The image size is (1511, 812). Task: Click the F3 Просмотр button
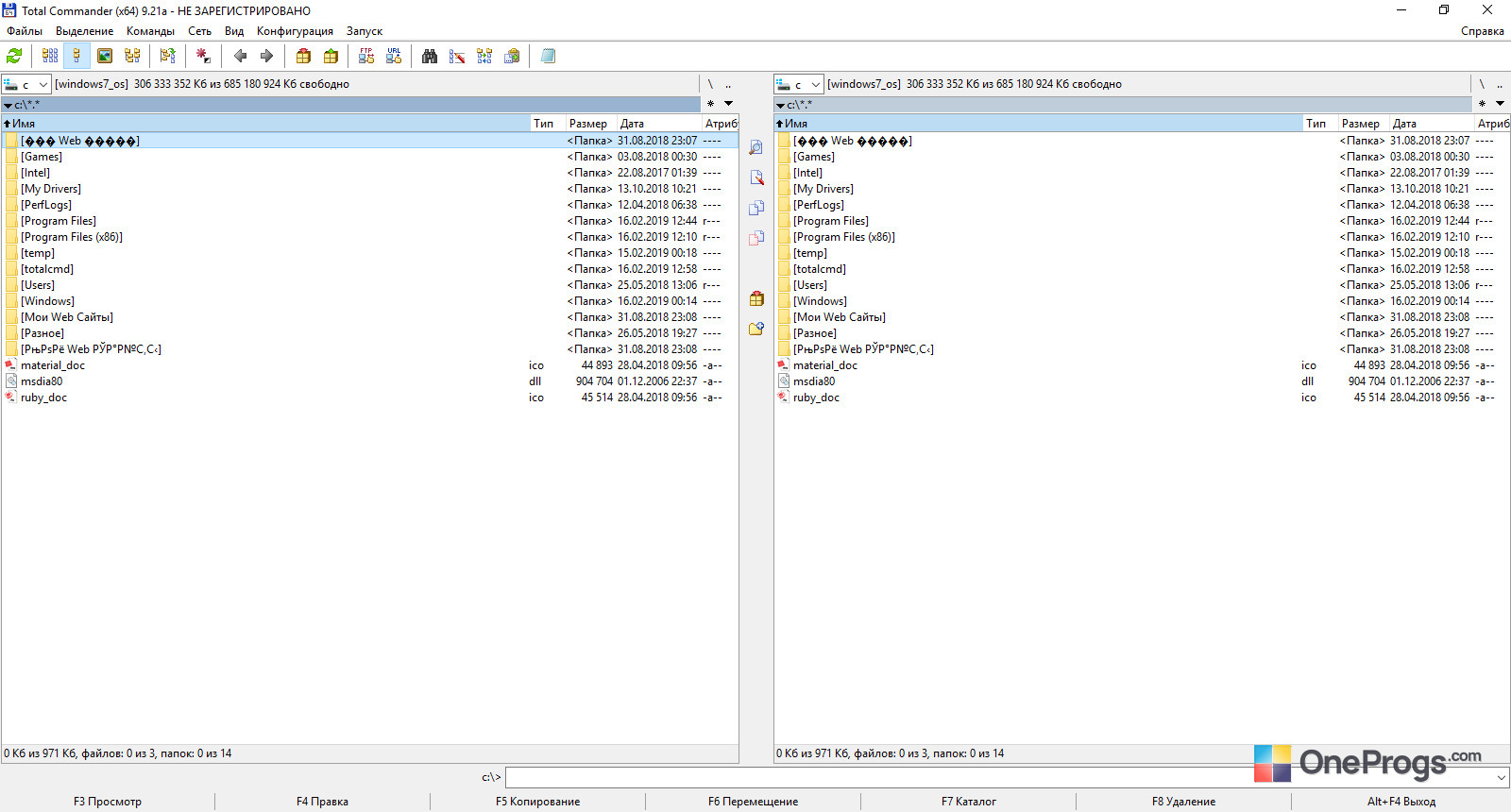point(108,802)
